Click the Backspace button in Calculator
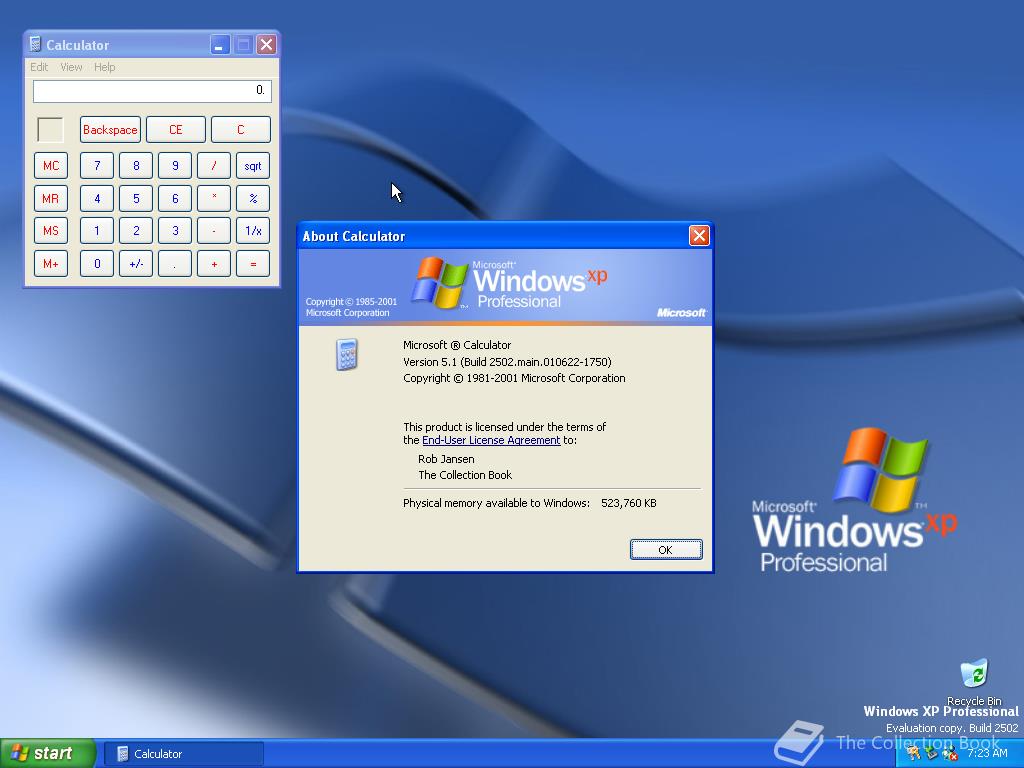 110,129
